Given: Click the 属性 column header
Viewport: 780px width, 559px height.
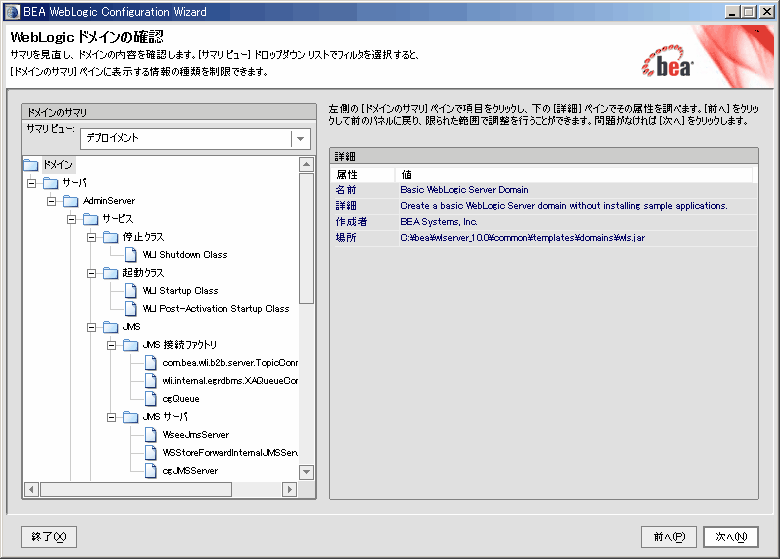Looking at the screenshot, I should click(x=364, y=175).
